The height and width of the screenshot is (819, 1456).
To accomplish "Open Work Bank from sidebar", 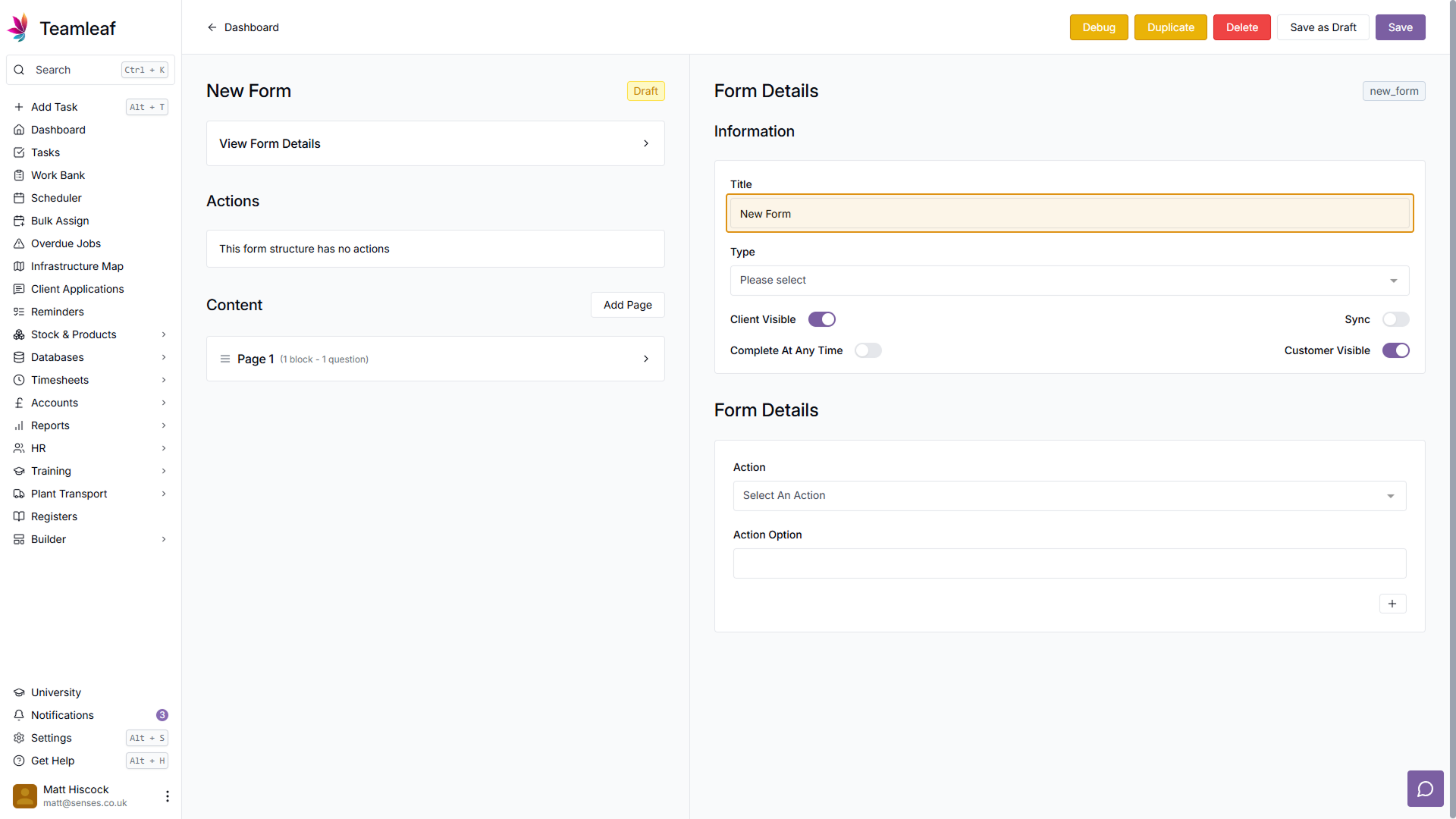I will [58, 175].
